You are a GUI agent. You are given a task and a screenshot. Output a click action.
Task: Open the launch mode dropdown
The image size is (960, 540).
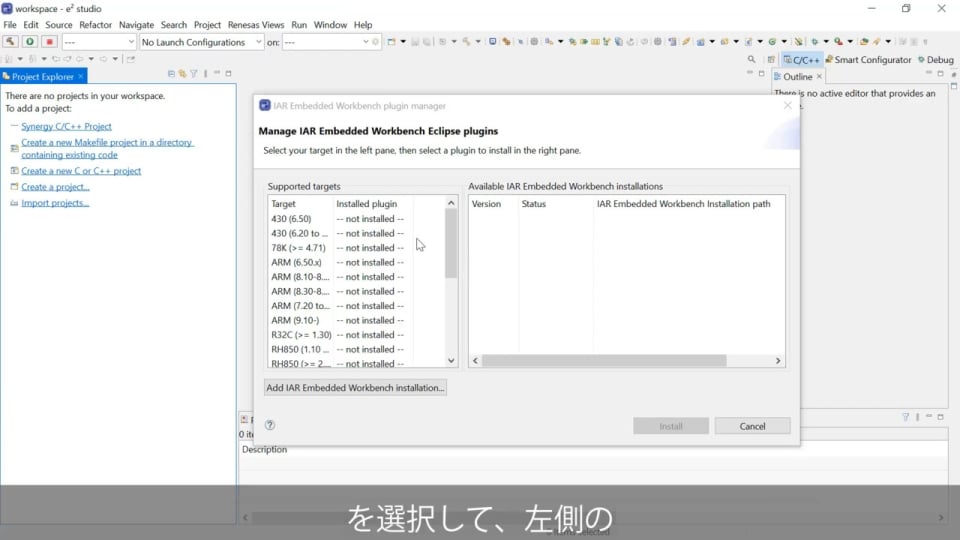point(99,42)
